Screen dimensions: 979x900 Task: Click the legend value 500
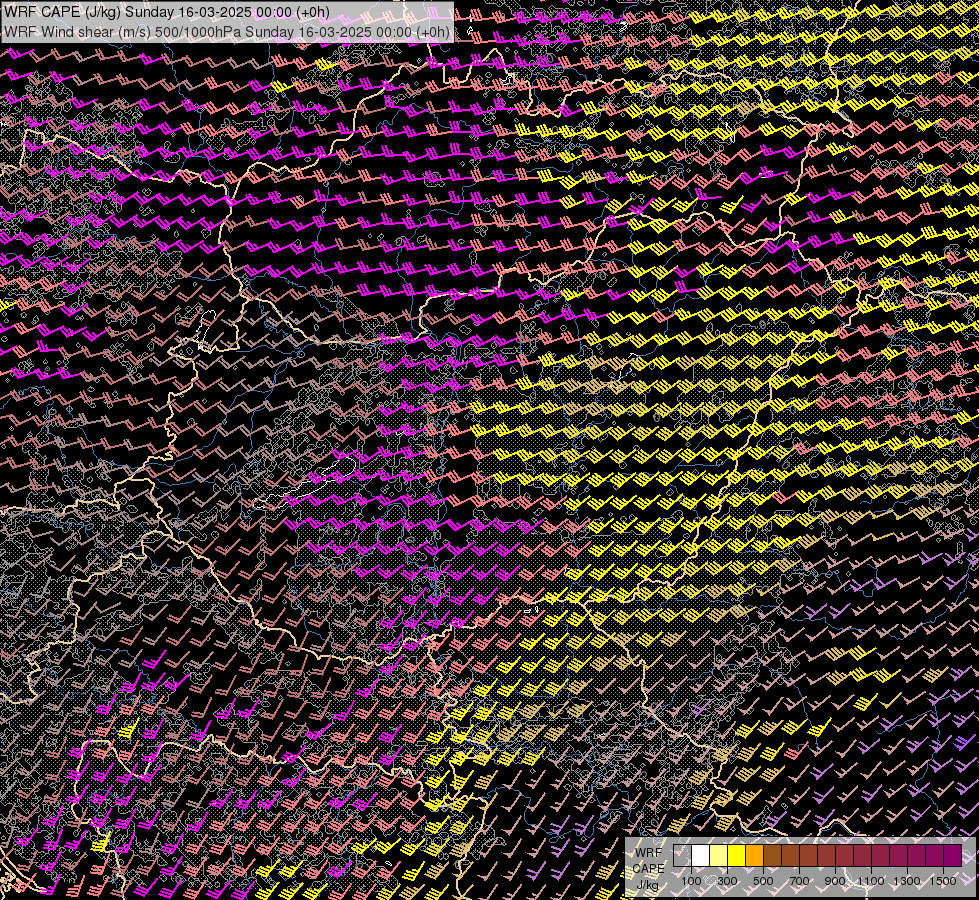(x=763, y=881)
